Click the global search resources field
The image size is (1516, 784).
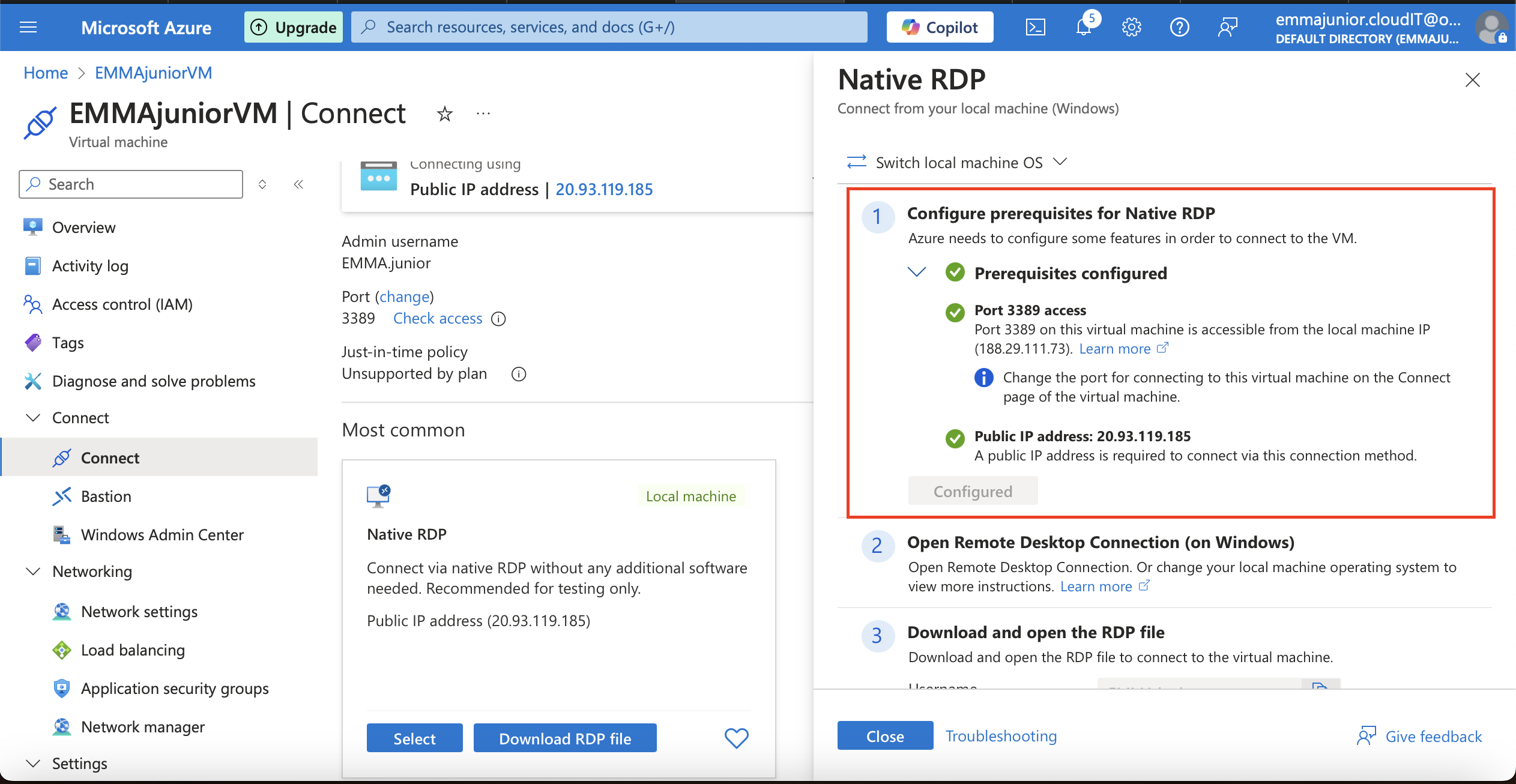tap(609, 27)
